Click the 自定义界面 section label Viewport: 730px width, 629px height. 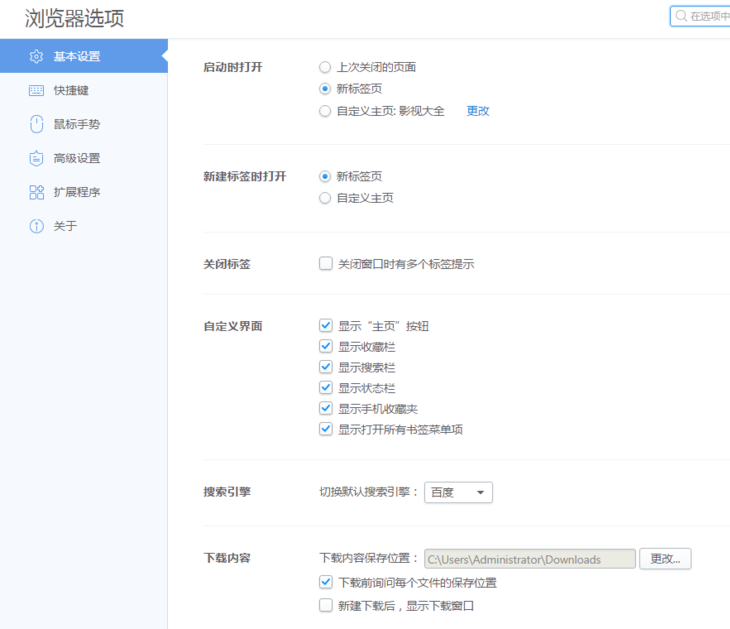pos(233,326)
